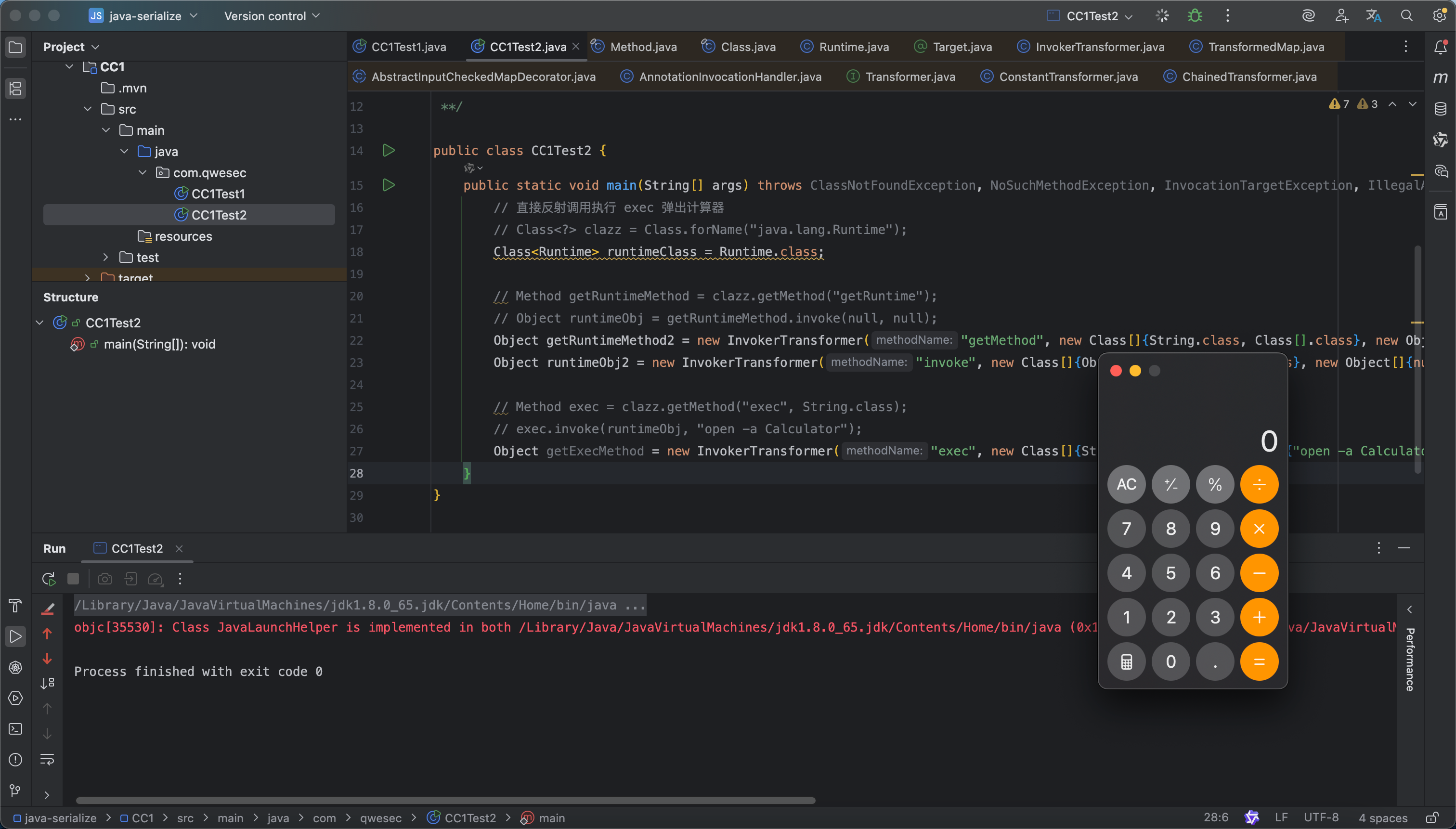This screenshot has height=829, width=1456.
Task: Expand the test folder in Project tree
Action: (x=105, y=258)
